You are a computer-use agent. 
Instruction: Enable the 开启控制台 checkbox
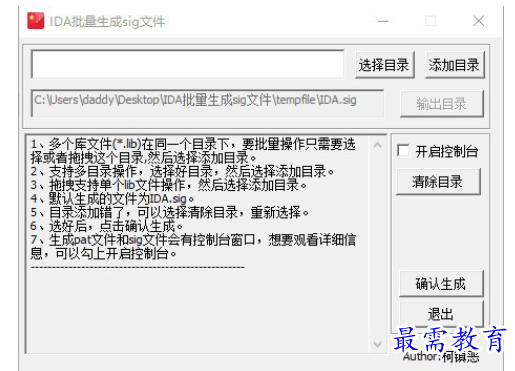(403, 151)
